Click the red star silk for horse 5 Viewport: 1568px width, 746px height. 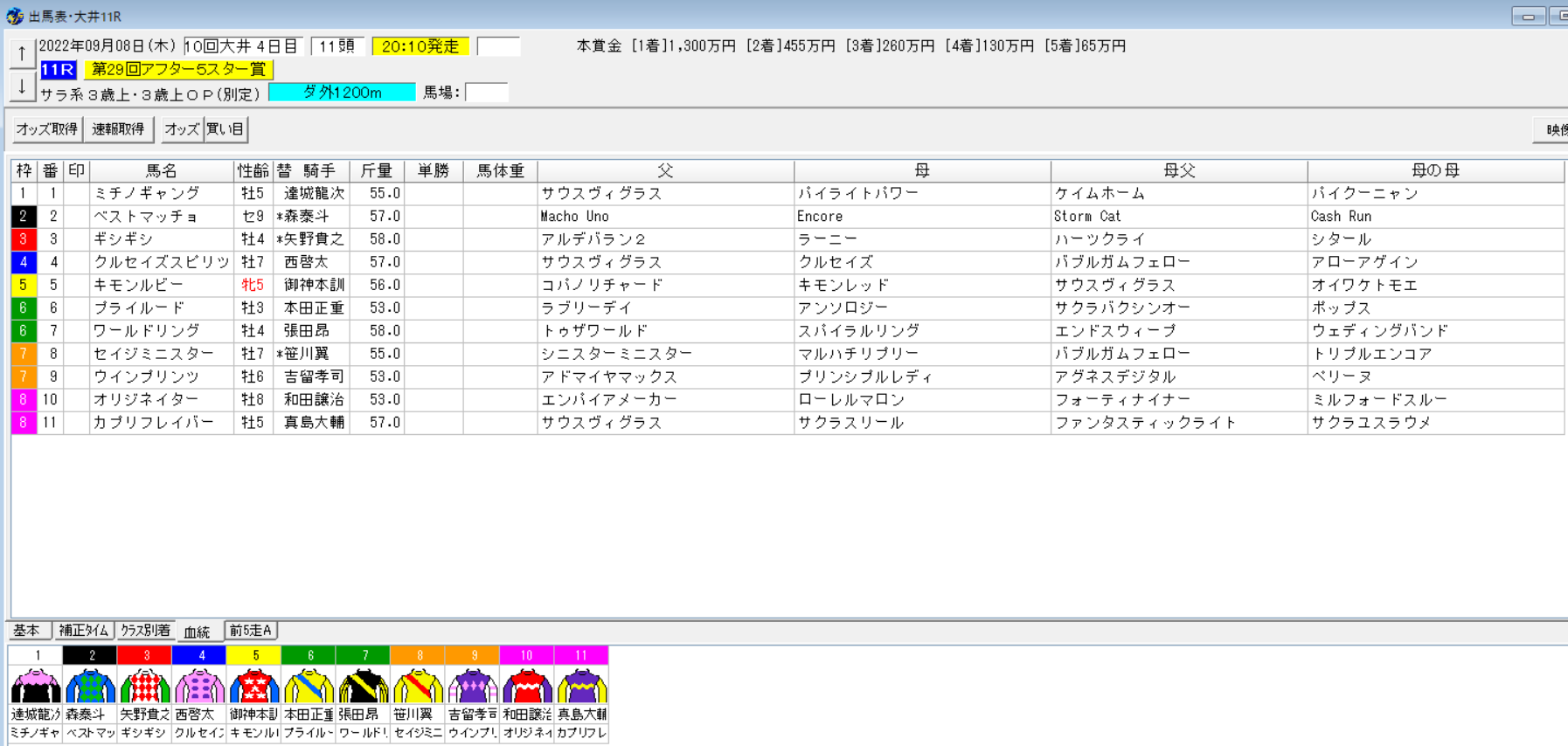click(254, 686)
